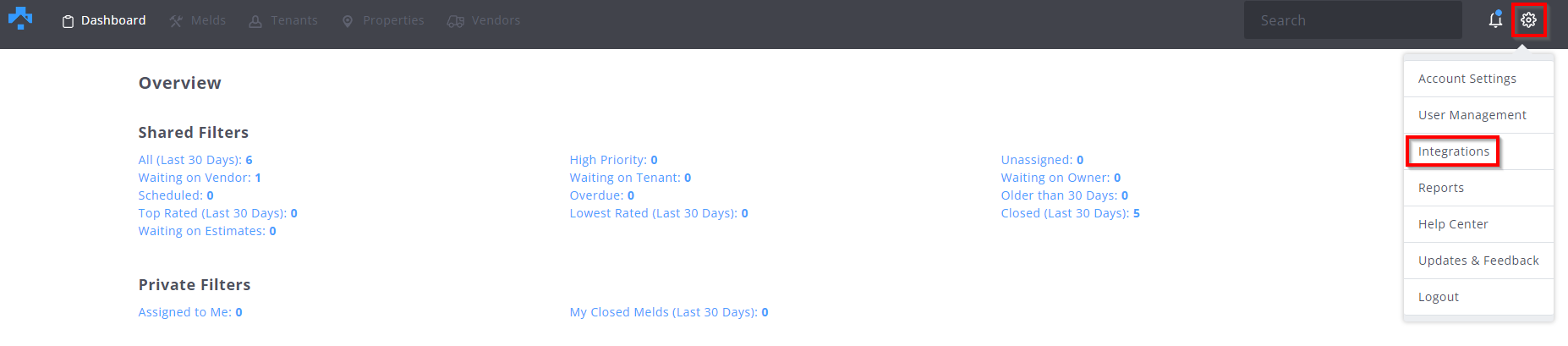The height and width of the screenshot is (346, 1568).
Task: Click the Dashboard clipboard icon
Action: [x=68, y=21]
